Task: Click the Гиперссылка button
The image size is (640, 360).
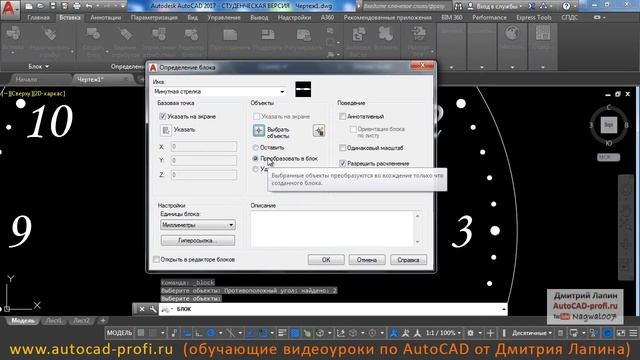Action: (198, 240)
